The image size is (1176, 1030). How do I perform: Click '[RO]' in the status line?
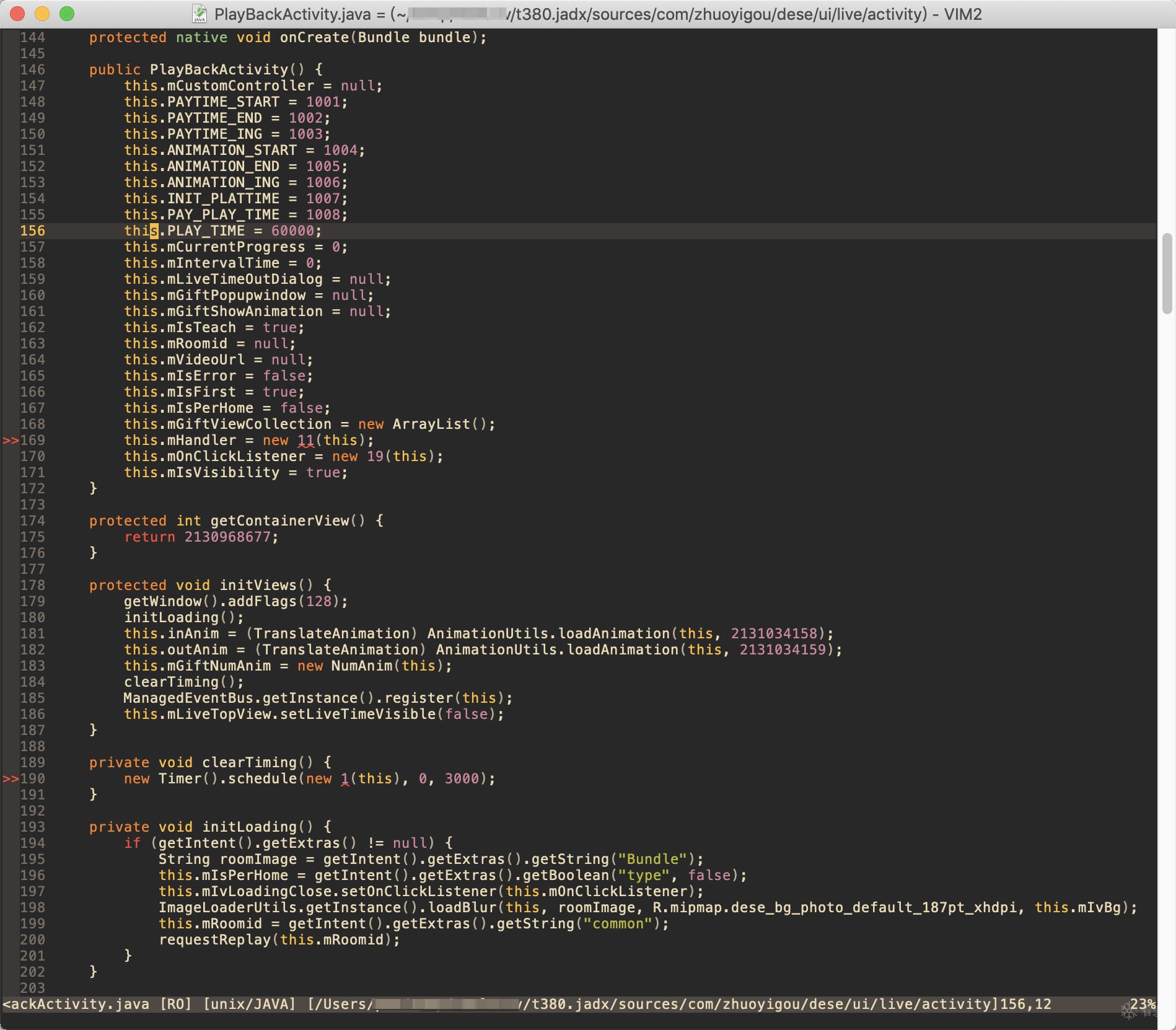click(x=176, y=1005)
